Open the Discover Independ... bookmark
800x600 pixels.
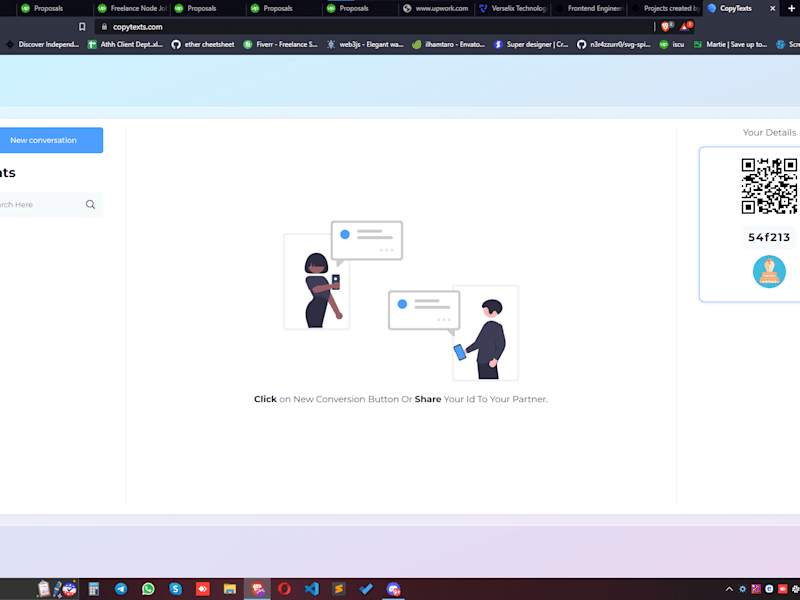pos(43,44)
